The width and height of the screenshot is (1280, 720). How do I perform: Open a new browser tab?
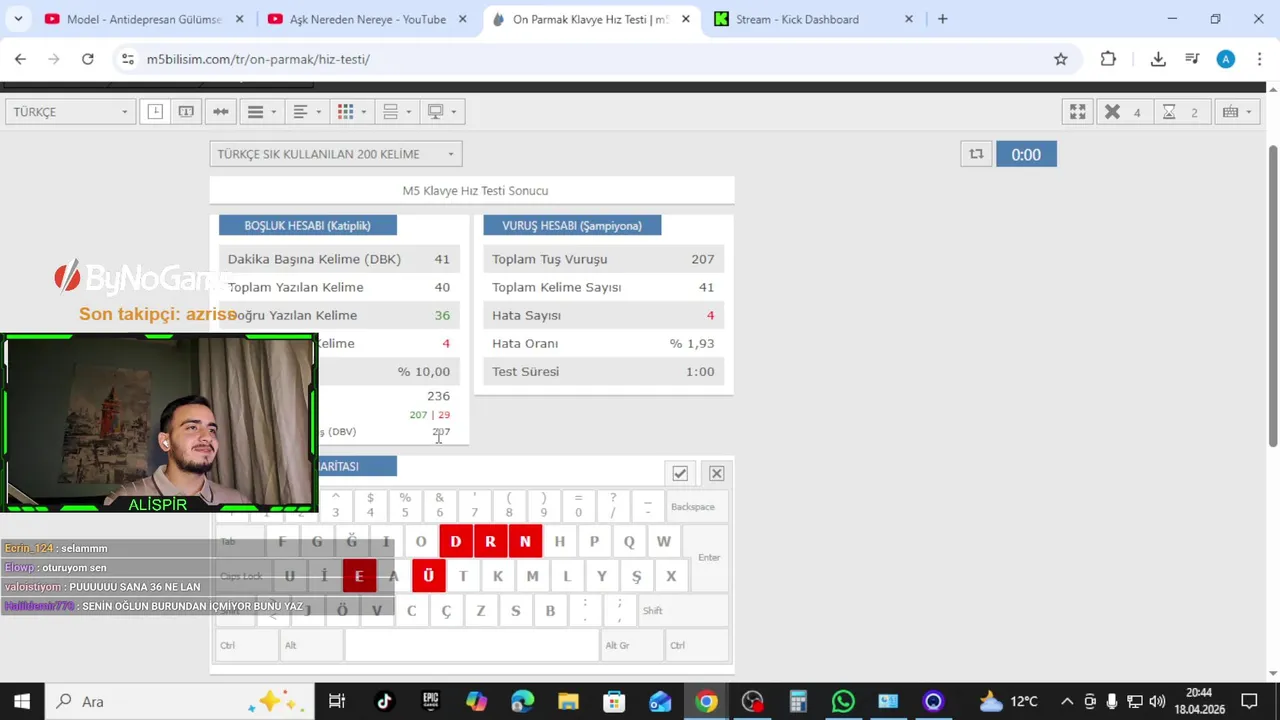tap(942, 19)
